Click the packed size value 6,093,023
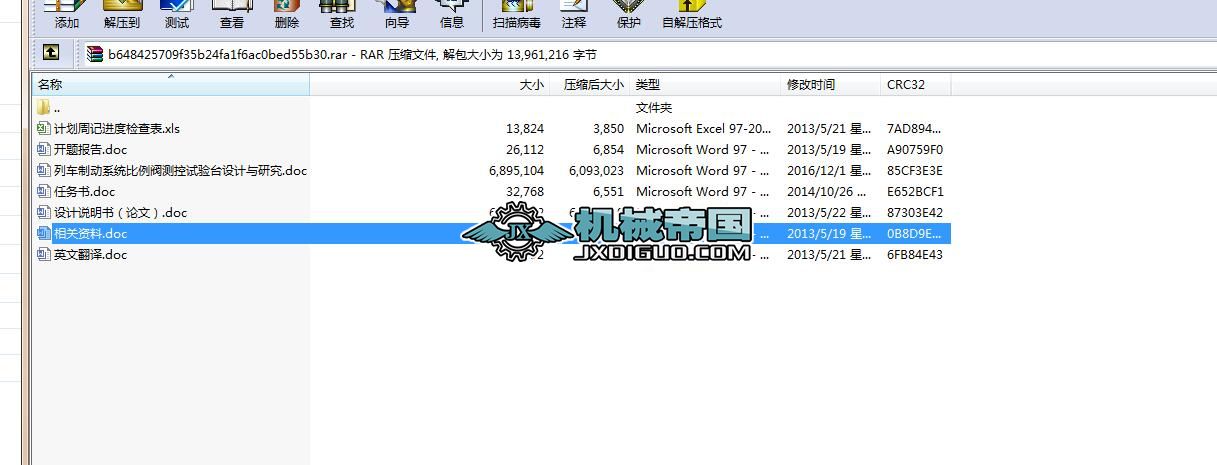The image size is (1217, 465). click(x=596, y=170)
